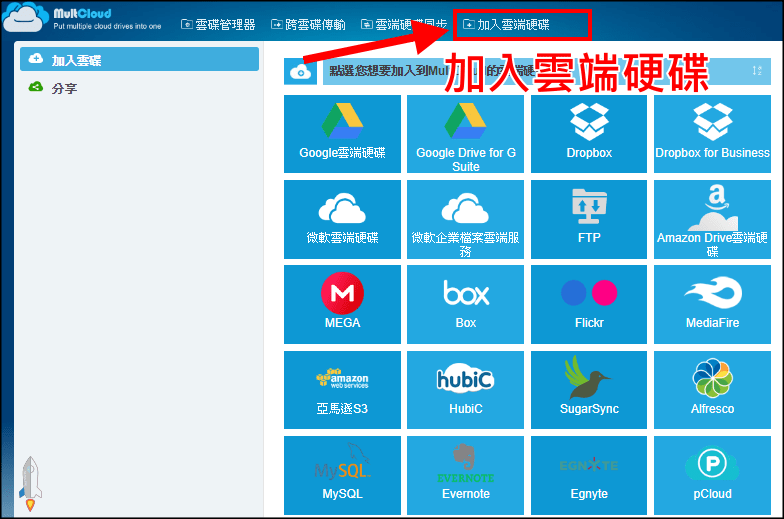Click the cloud icon beside the instruction header
This screenshot has height=519, width=784.
pos(300,72)
